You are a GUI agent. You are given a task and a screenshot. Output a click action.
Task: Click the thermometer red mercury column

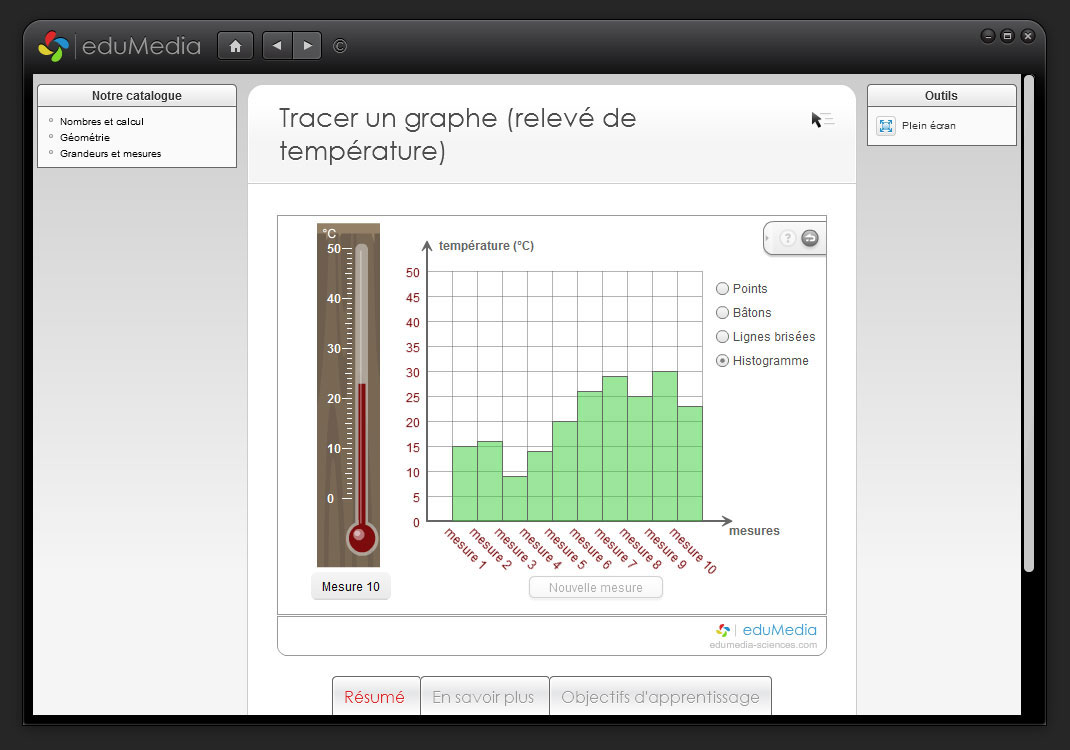click(362, 450)
